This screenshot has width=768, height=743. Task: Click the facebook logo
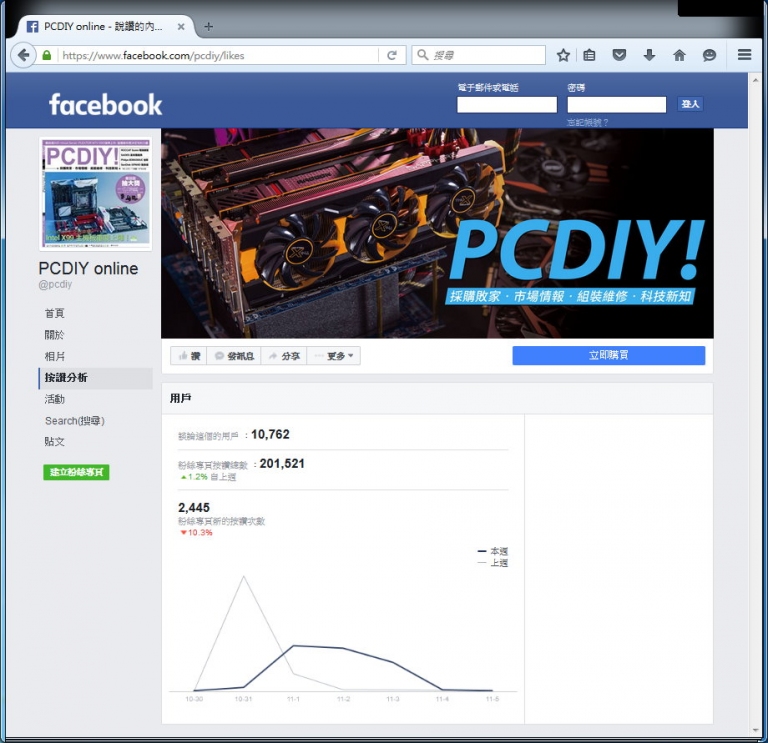[x=105, y=104]
